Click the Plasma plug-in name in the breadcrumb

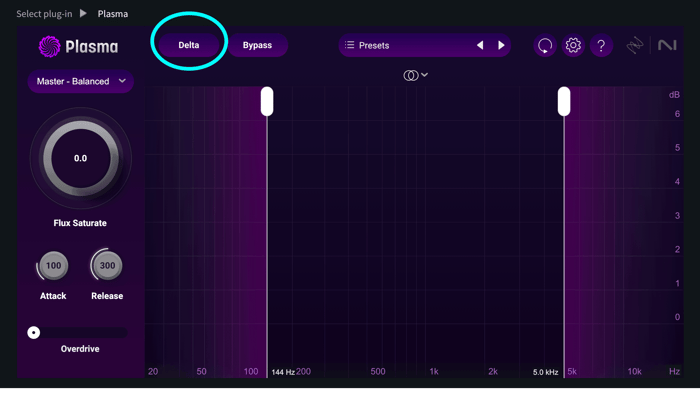113,14
